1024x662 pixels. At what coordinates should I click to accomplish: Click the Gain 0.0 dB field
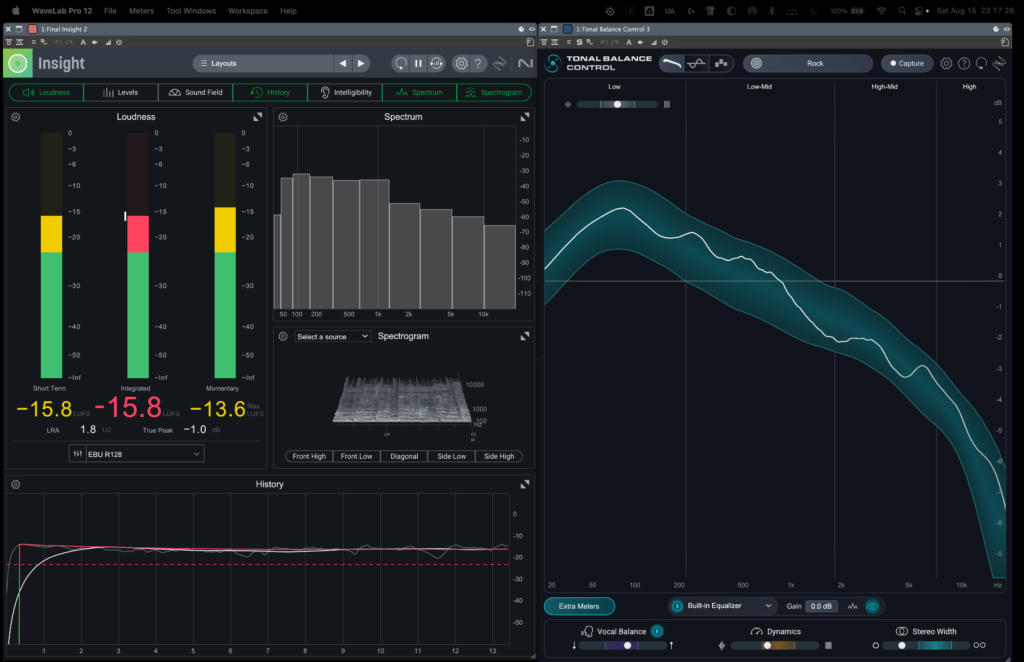pyautogui.click(x=821, y=607)
